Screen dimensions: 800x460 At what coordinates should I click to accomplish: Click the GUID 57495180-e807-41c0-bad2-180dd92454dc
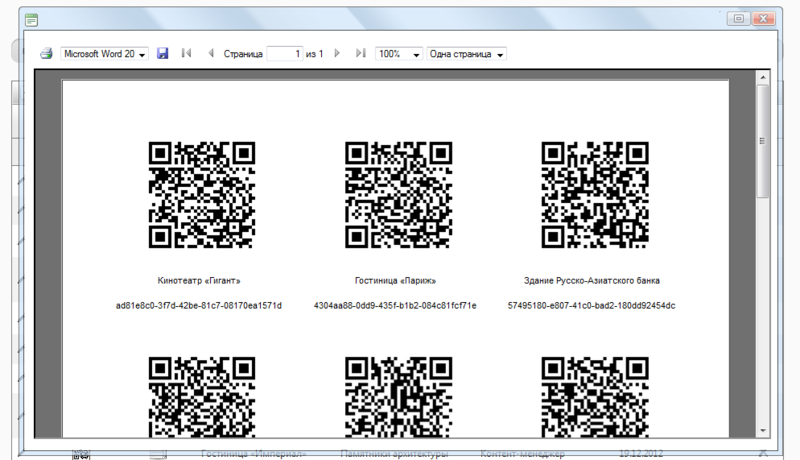592,305
